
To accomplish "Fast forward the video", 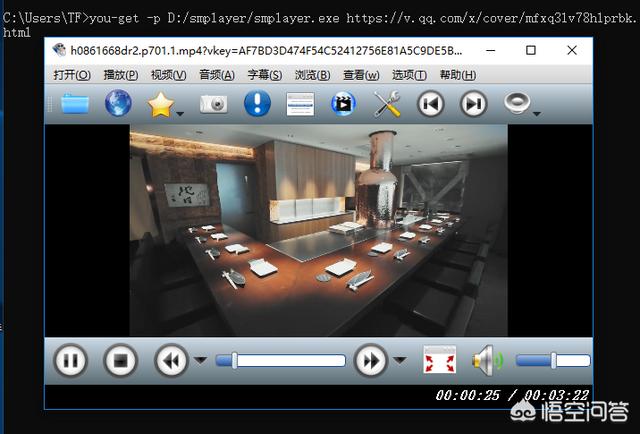I will click(371, 361).
